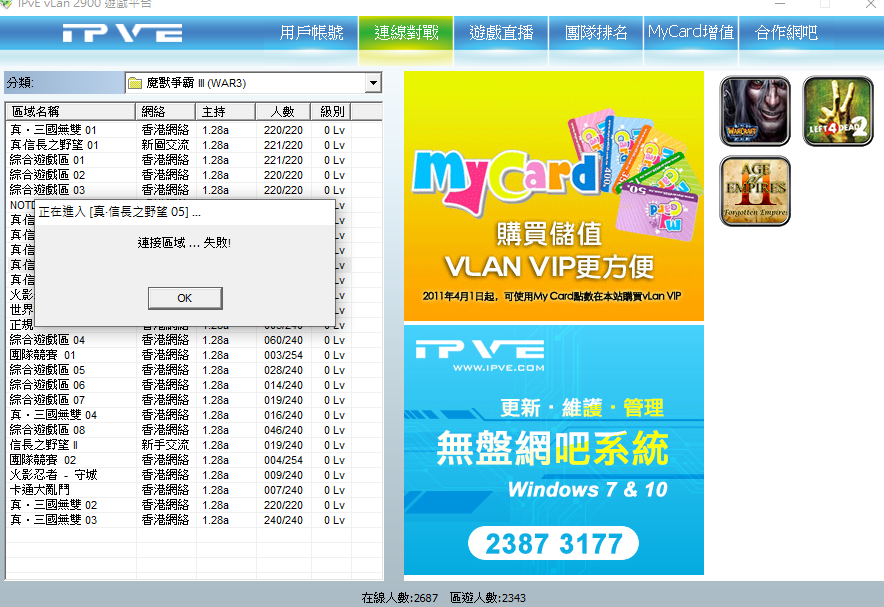Open the 合作網吧 tab

786,33
